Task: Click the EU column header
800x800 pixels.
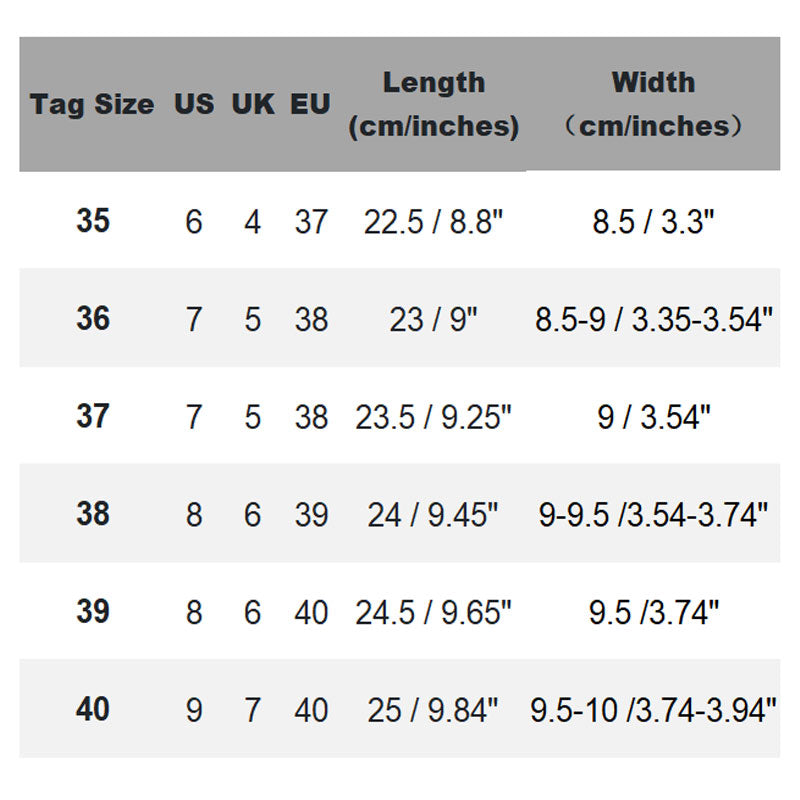Action: 311,105
